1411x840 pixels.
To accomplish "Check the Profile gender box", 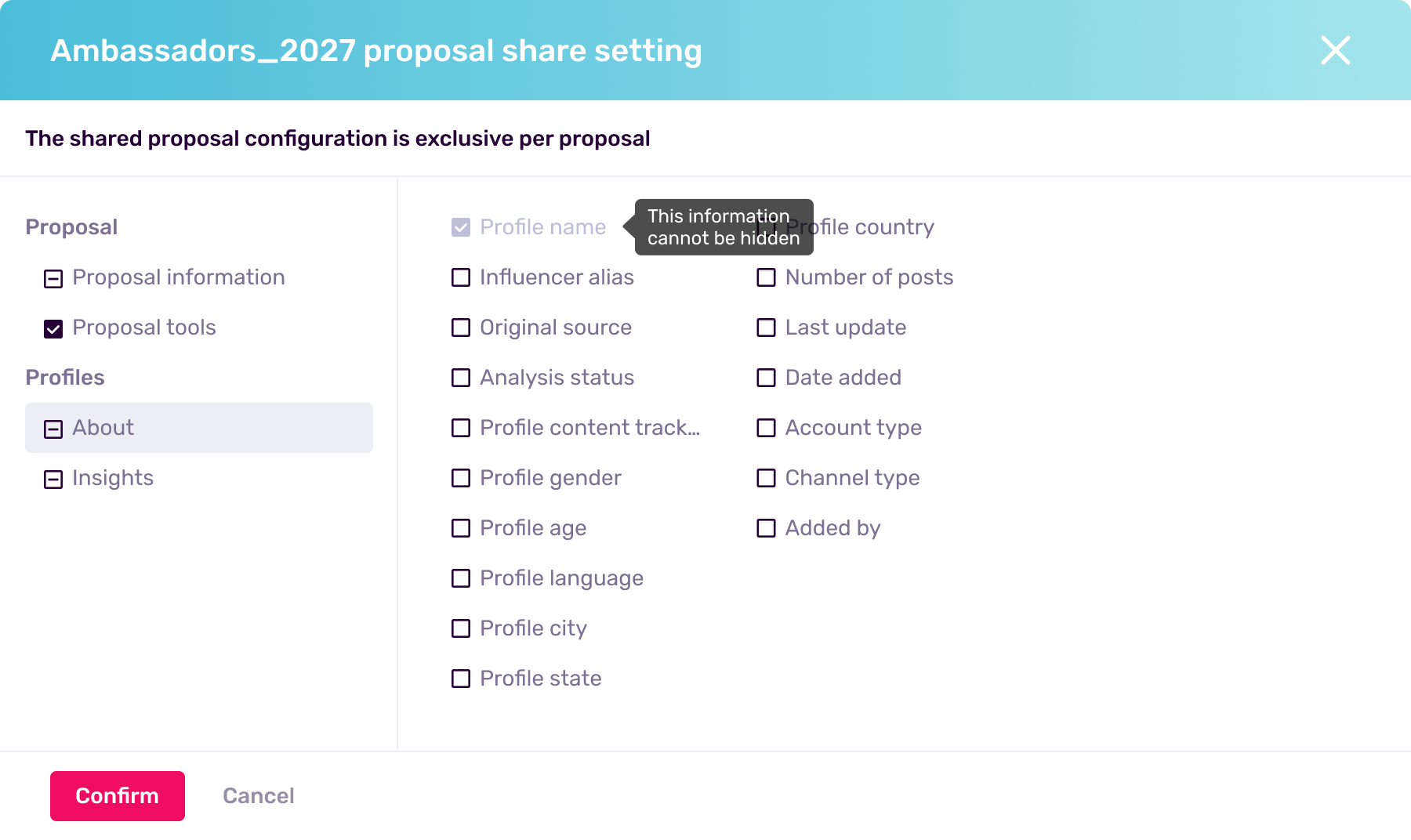I will 461,478.
